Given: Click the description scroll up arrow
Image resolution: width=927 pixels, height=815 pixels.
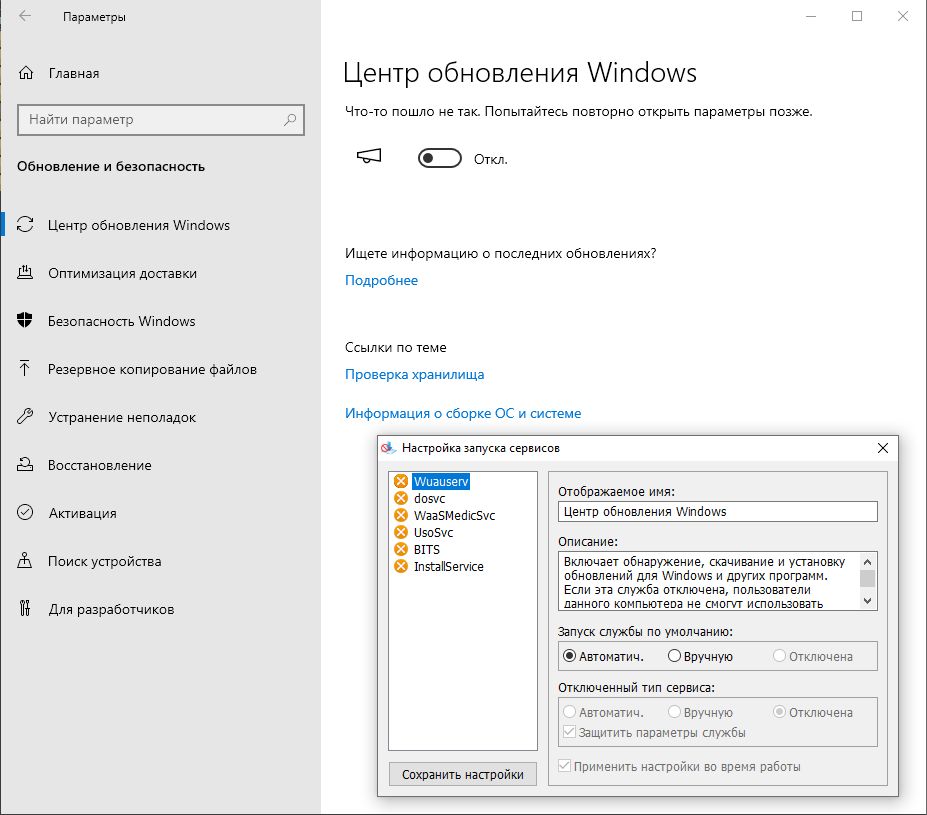Looking at the screenshot, I should click(x=867, y=561).
